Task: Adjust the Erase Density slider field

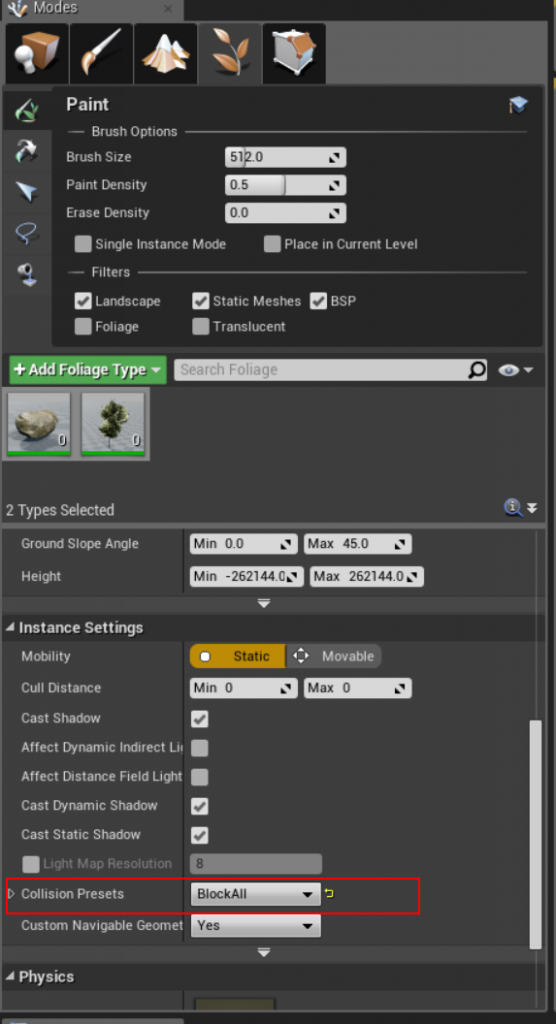Action: (x=286, y=213)
